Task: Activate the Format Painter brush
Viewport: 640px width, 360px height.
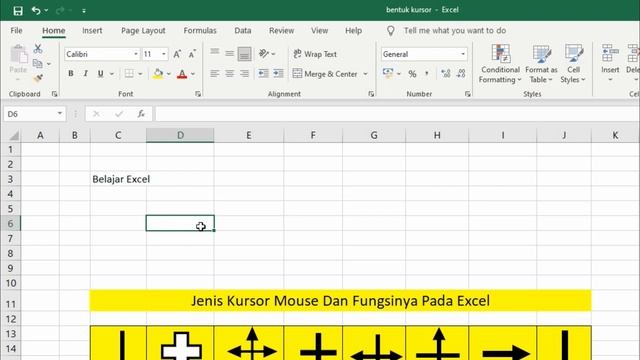Action: (x=38, y=78)
